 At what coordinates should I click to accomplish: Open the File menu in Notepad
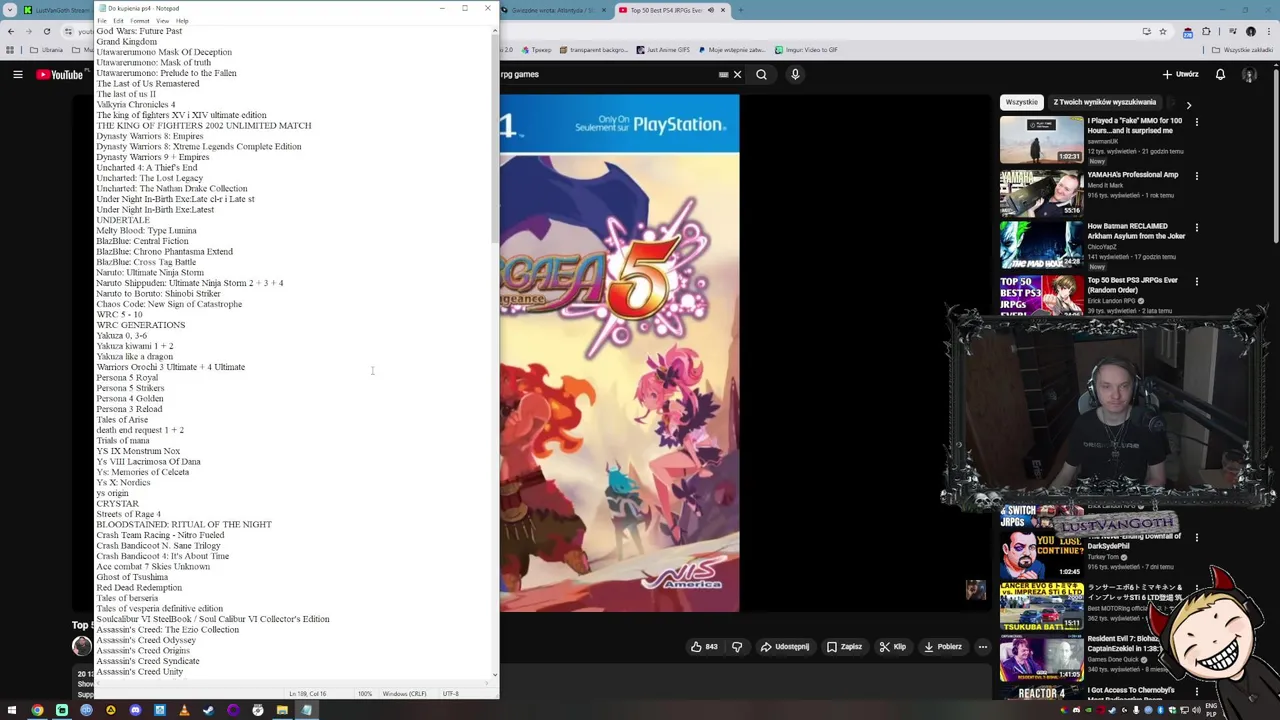tap(102, 20)
